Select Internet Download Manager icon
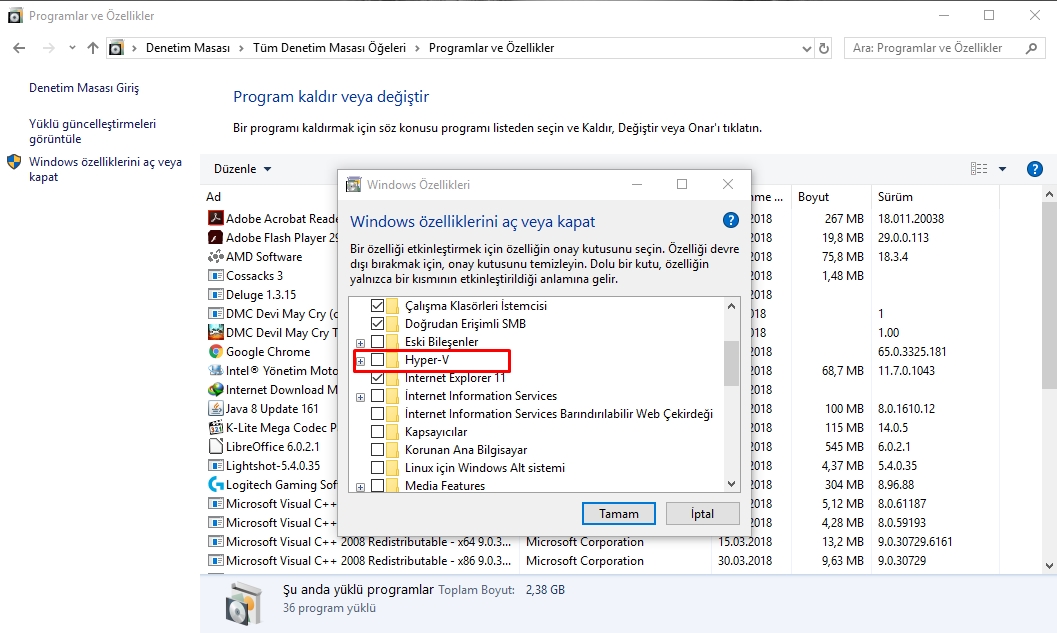This screenshot has height=633, width=1057. pyautogui.click(x=216, y=390)
